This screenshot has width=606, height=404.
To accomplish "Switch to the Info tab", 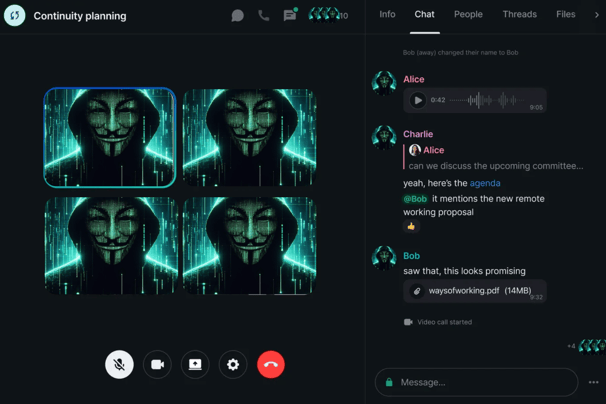I will pos(387,14).
